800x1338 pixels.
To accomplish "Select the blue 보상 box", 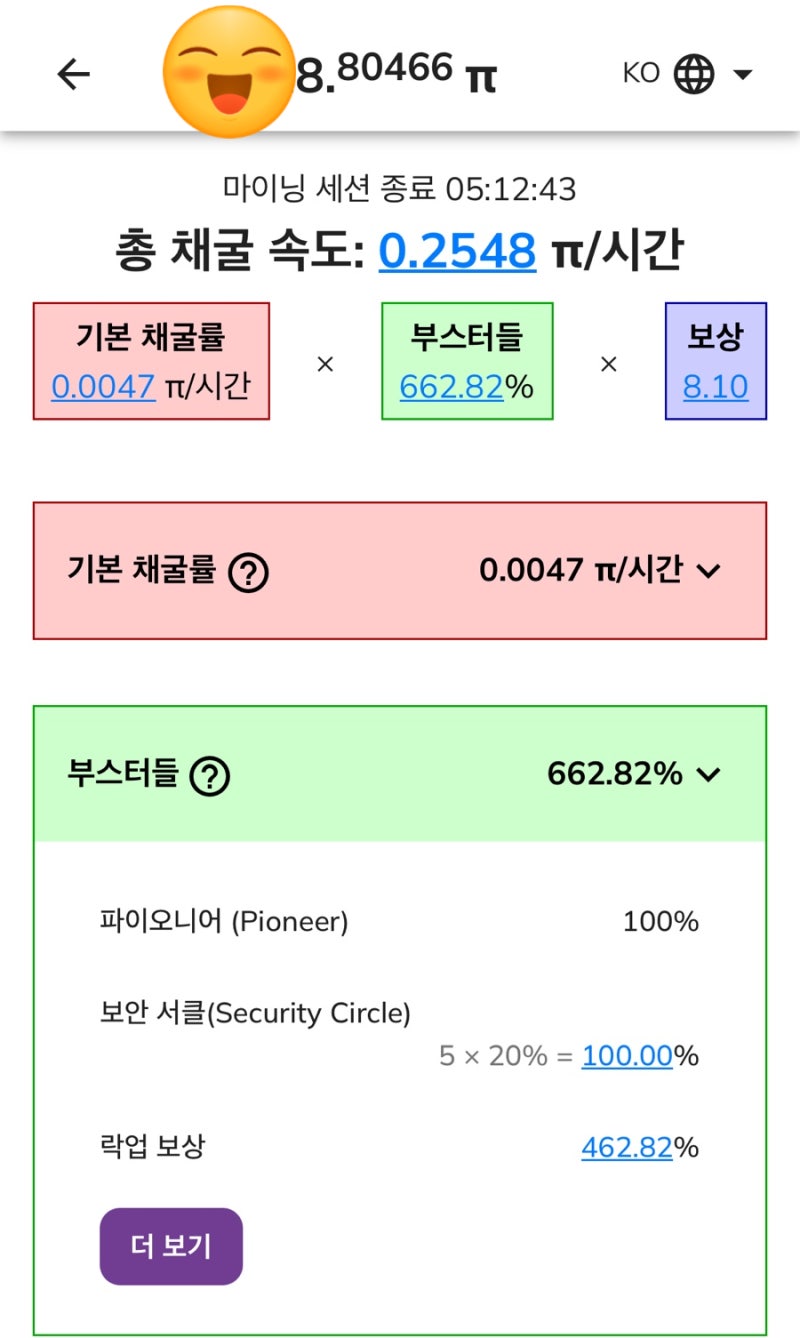I will pos(717,360).
